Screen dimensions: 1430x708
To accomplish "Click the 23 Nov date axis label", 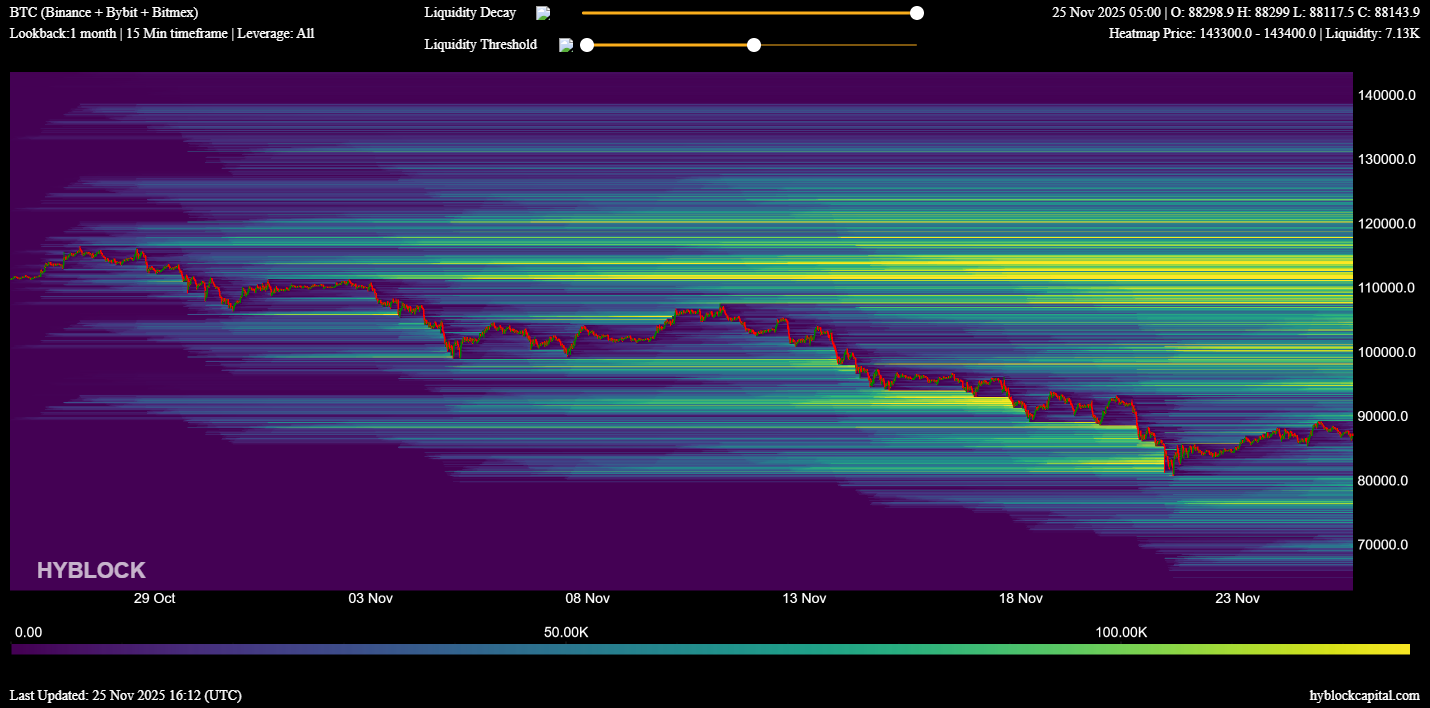I will point(1237,598).
